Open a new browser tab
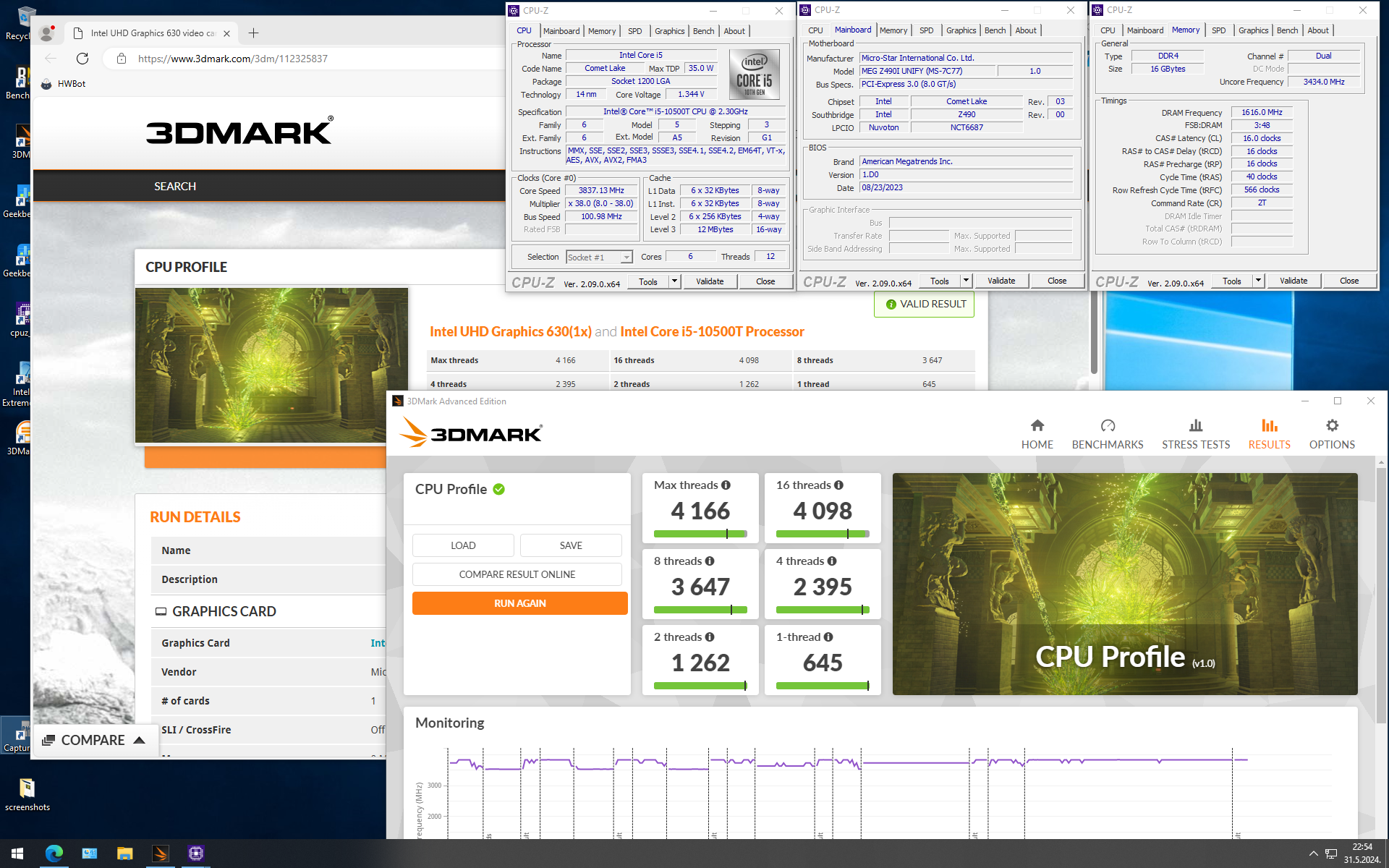This screenshot has width=1389, height=868. tap(253, 33)
